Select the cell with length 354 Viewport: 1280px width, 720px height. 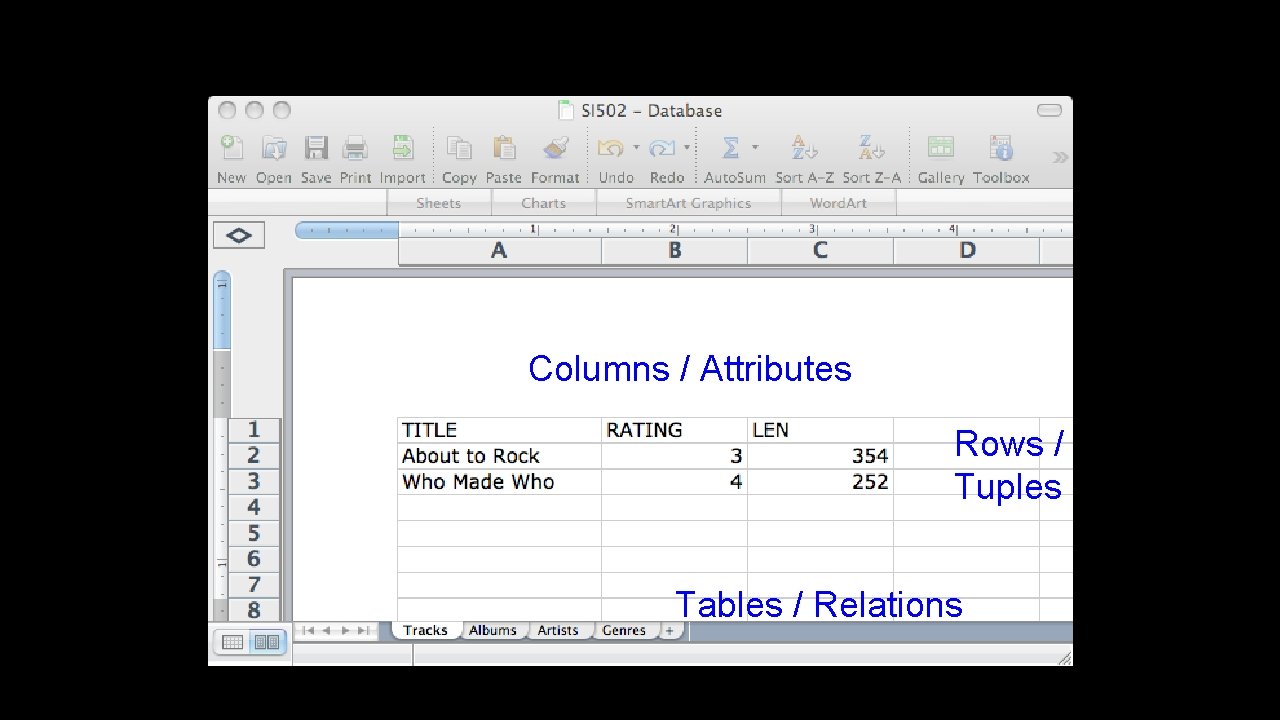pyautogui.click(x=820, y=456)
